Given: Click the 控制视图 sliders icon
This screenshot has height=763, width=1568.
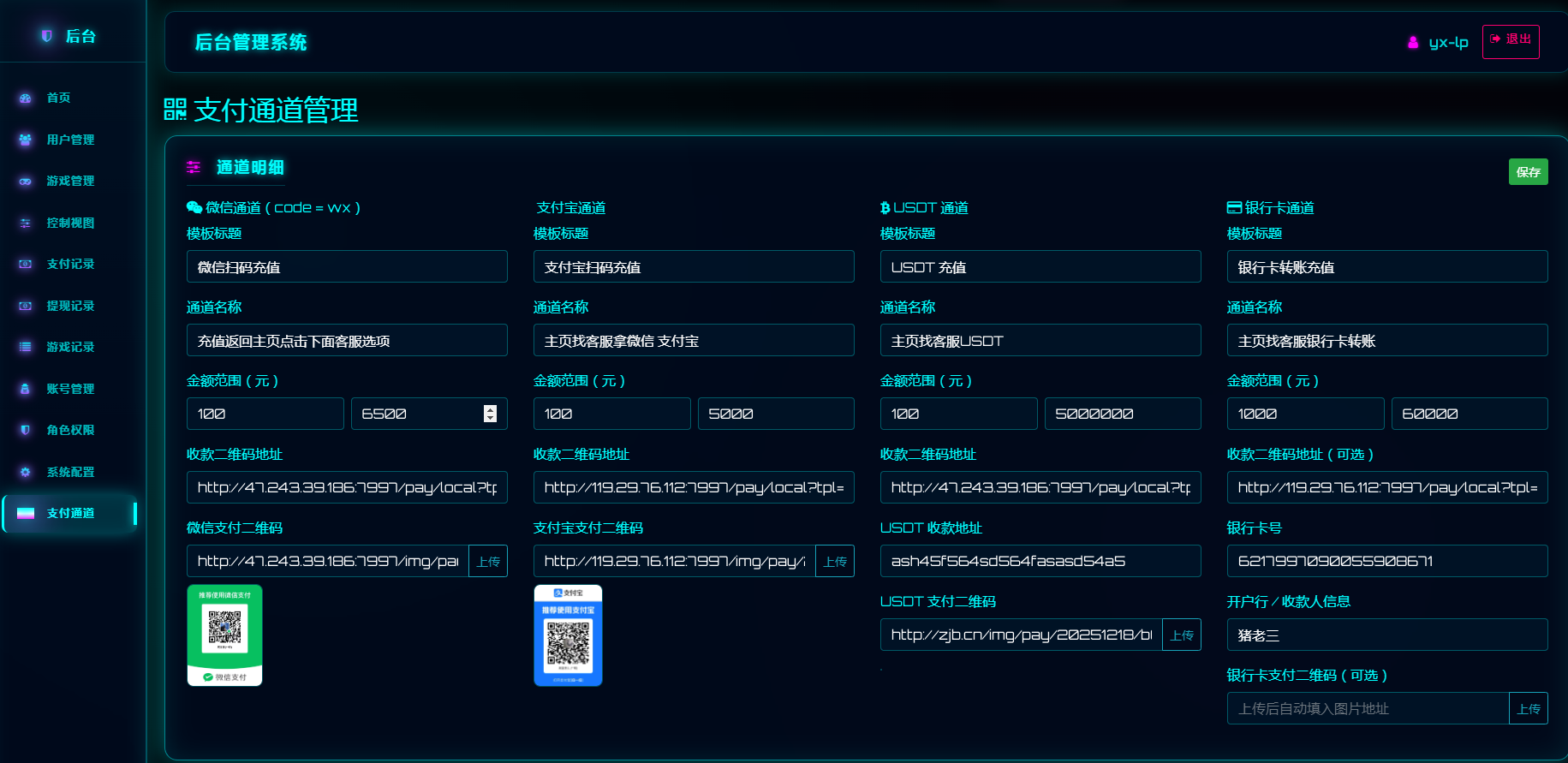Looking at the screenshot, I should (x=26, y=223).
